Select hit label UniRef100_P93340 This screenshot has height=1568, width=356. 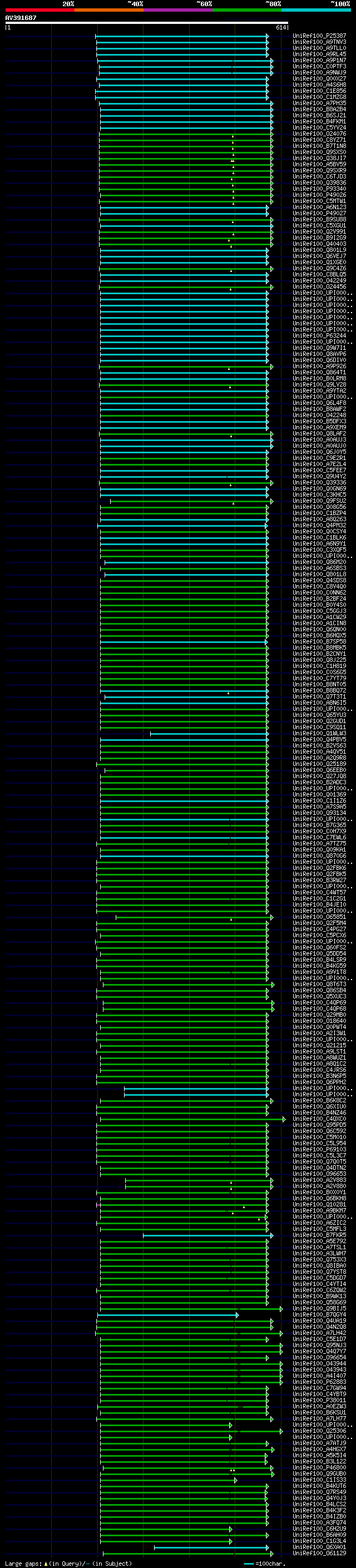(x=319, y=189)
